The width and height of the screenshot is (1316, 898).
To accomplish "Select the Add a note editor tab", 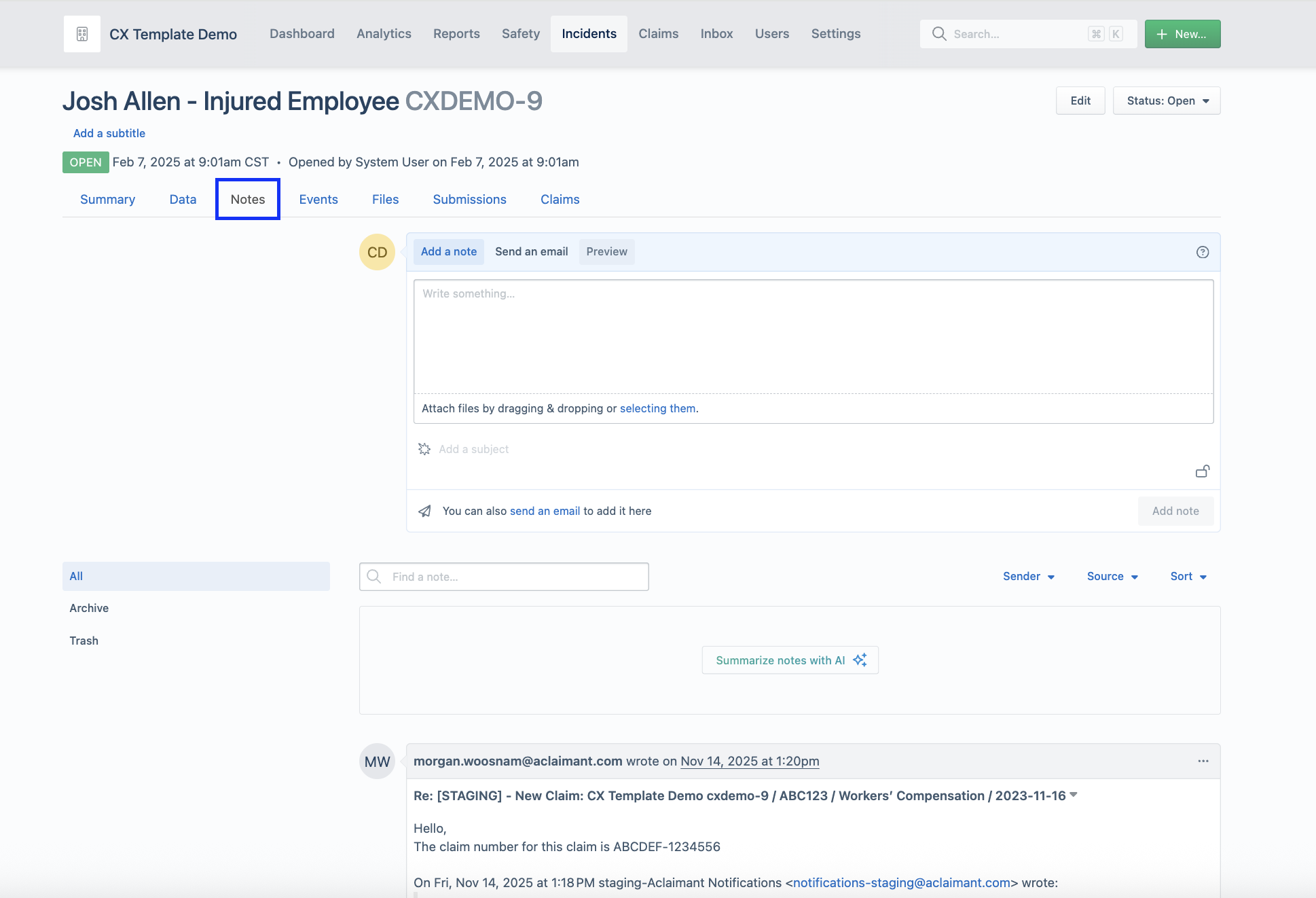I will point(449,251).
